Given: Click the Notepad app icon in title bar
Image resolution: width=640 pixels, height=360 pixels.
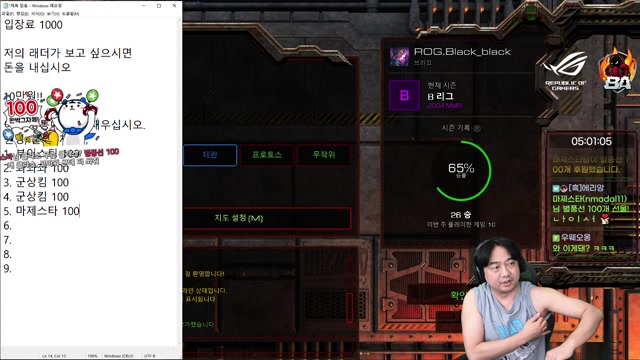Looking at the screenshot, I should coord(5,6).
